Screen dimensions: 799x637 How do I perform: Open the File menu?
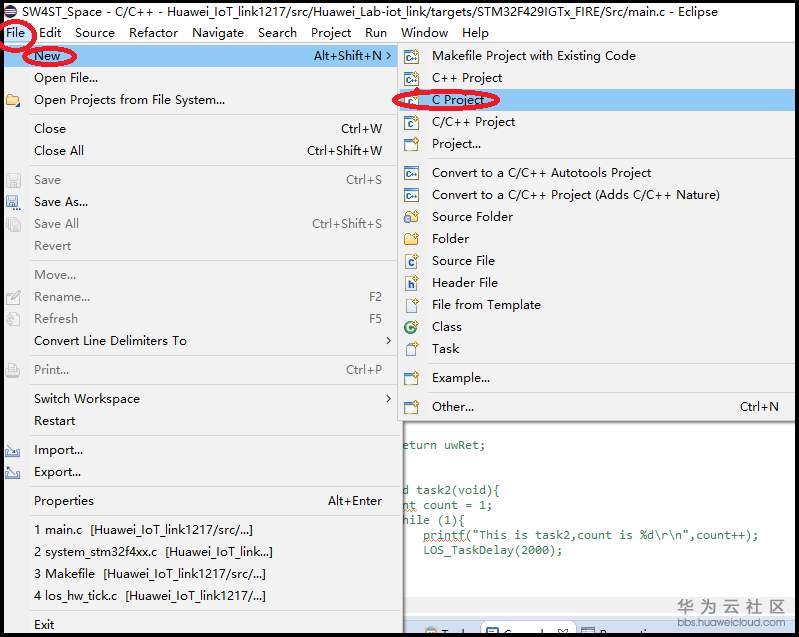15,33
